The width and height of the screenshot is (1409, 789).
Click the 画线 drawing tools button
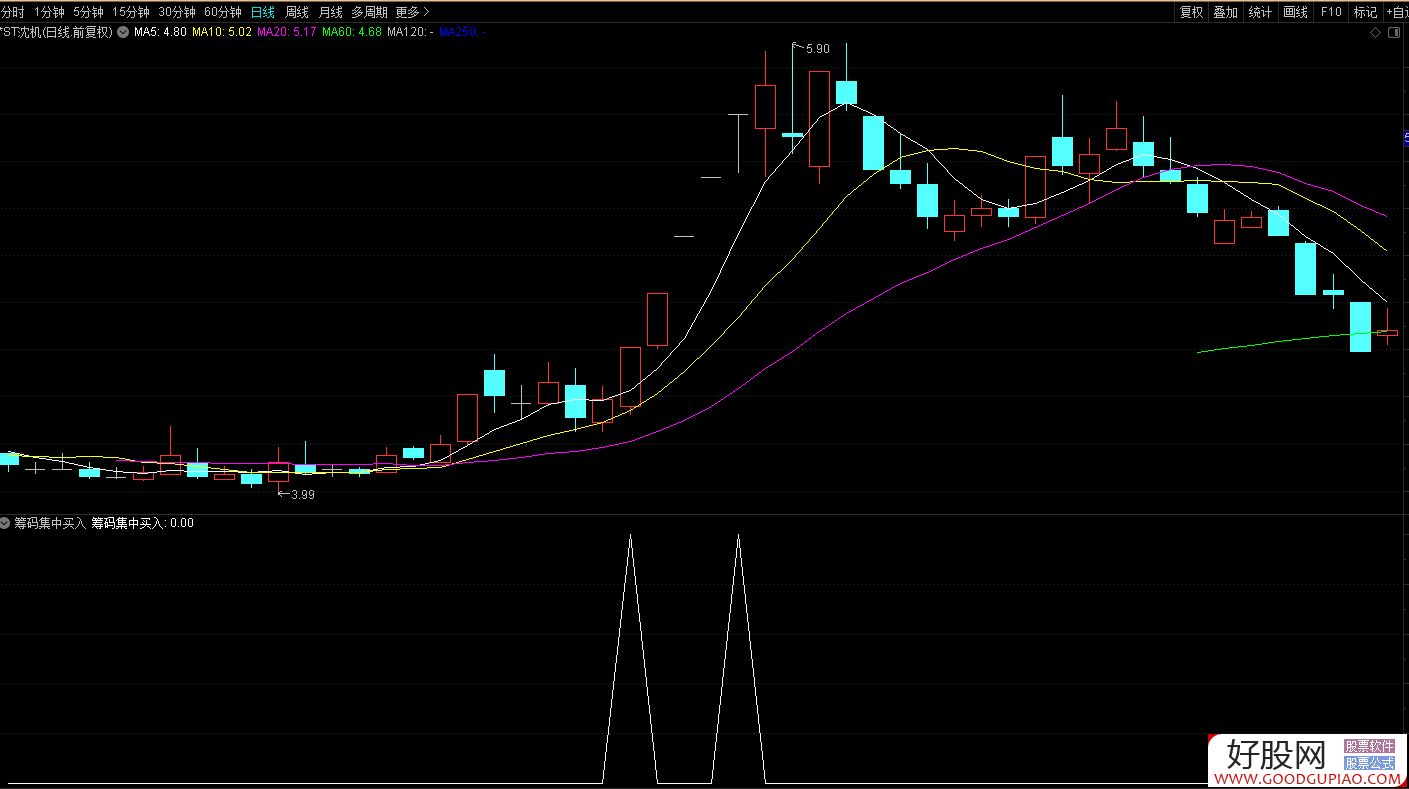pos(1295,12)
